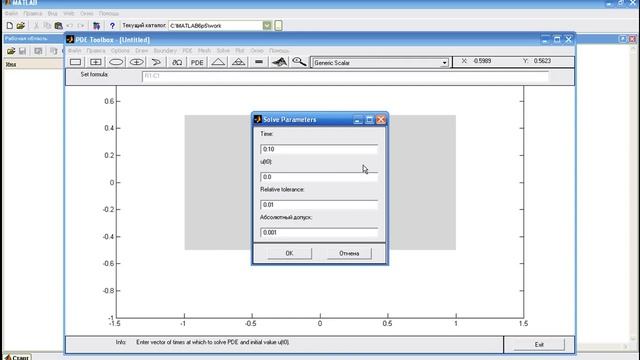The image size is (640, 360).
Task: Browse for folder next to current directory
Action: click(x=278, y=26)
